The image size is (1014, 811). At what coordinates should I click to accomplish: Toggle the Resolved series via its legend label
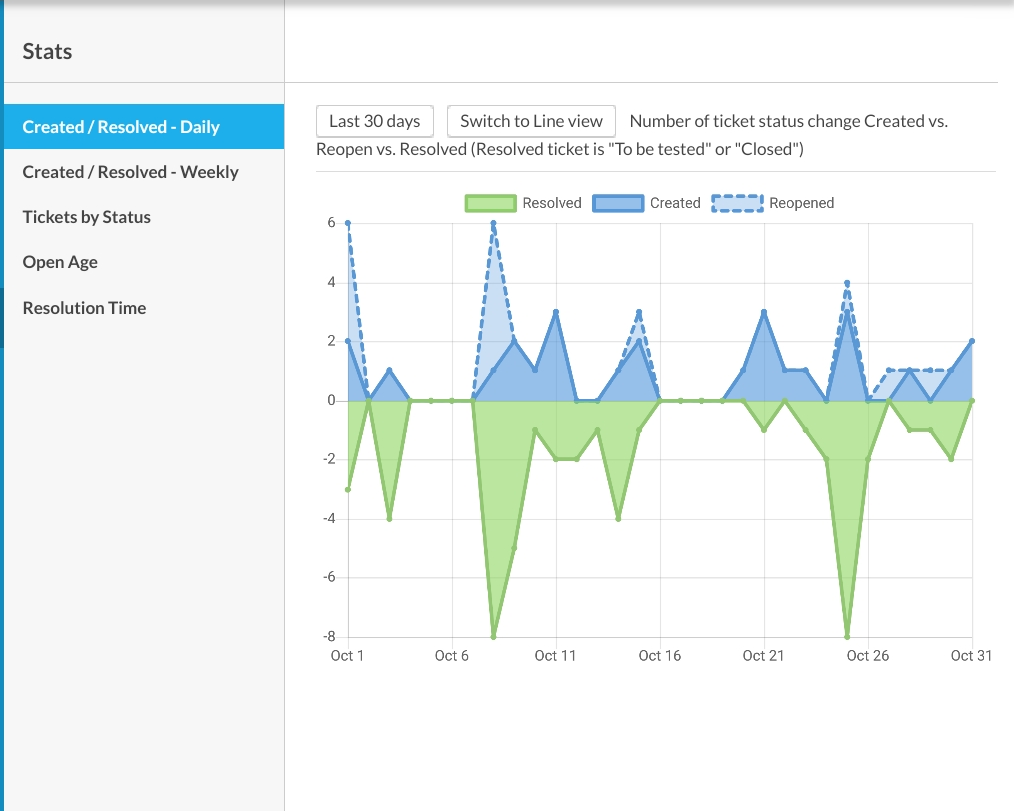[552, 203]
